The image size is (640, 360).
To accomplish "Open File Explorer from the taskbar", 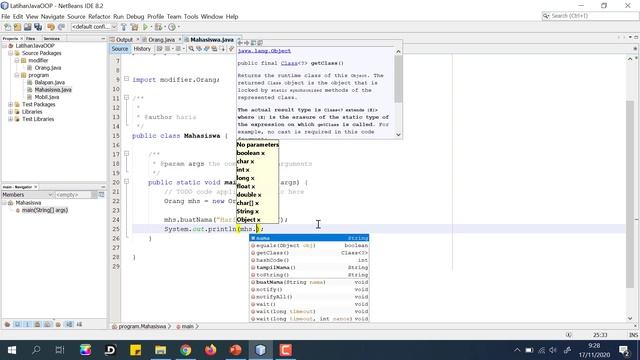I will [160, 350].
